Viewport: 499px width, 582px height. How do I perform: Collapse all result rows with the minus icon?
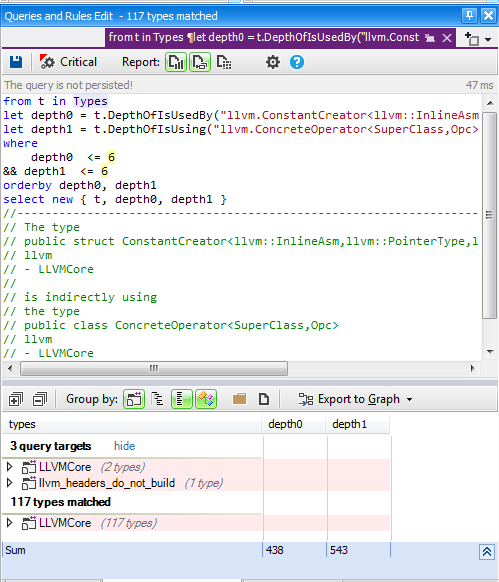(x=40, y=399)
